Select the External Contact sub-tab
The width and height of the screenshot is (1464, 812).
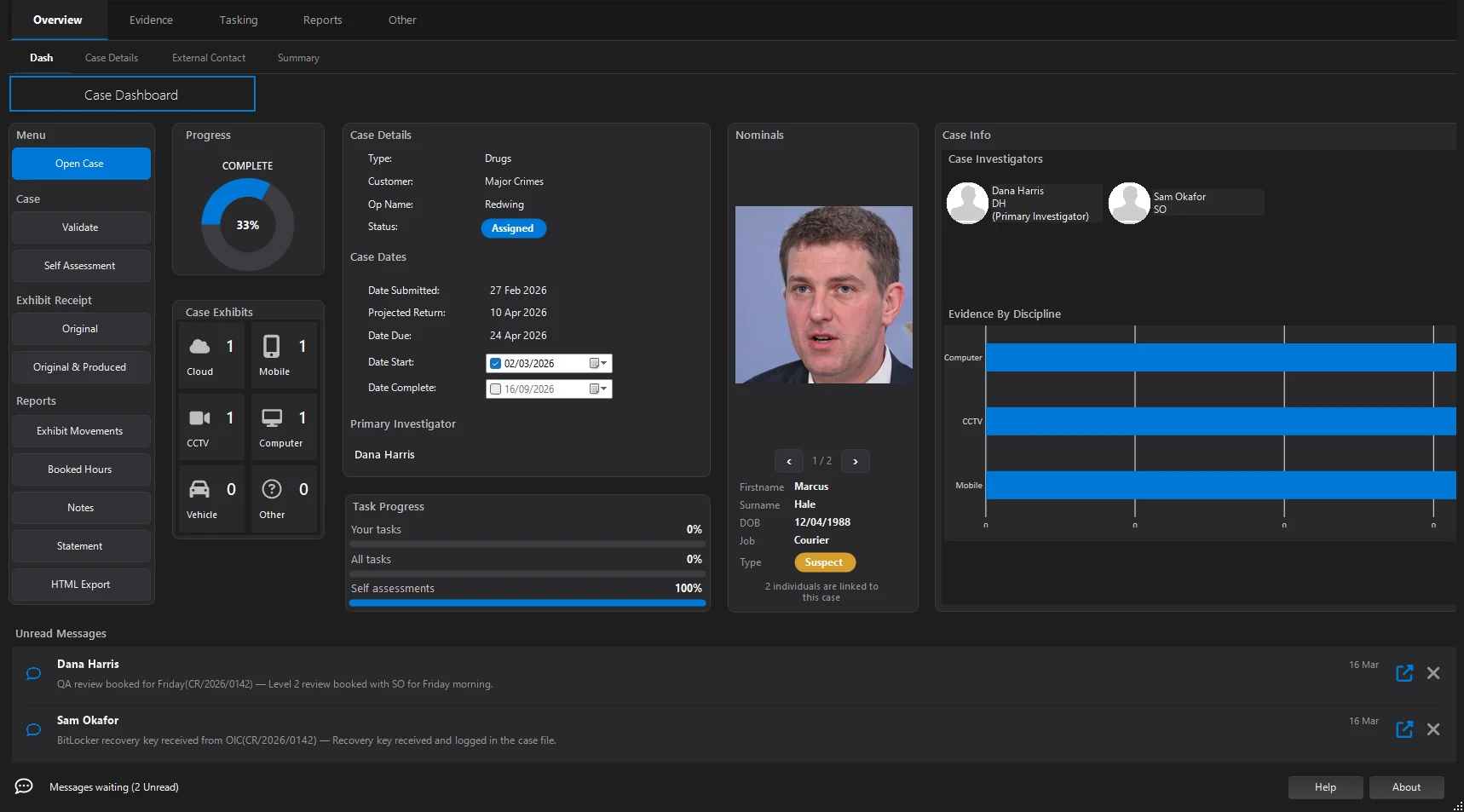point(209,58)
